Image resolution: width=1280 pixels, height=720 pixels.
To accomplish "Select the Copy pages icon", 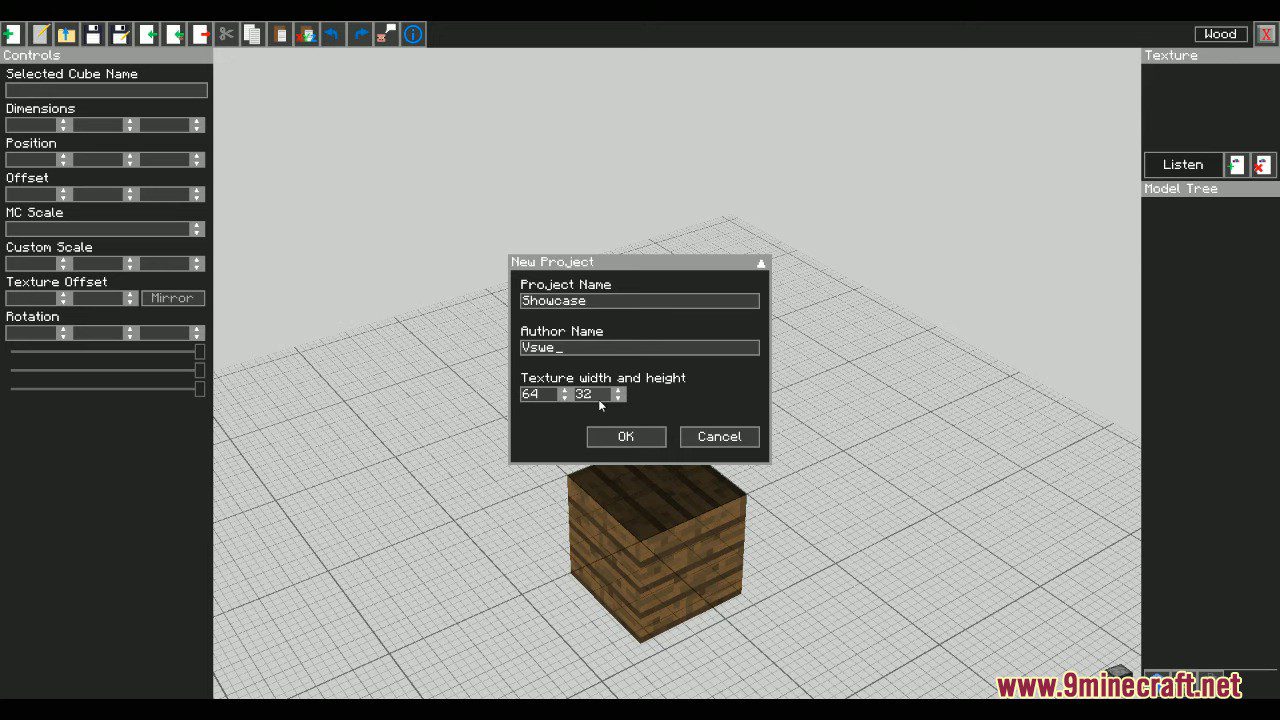I will pyautogui.click(x=253, y=35).
